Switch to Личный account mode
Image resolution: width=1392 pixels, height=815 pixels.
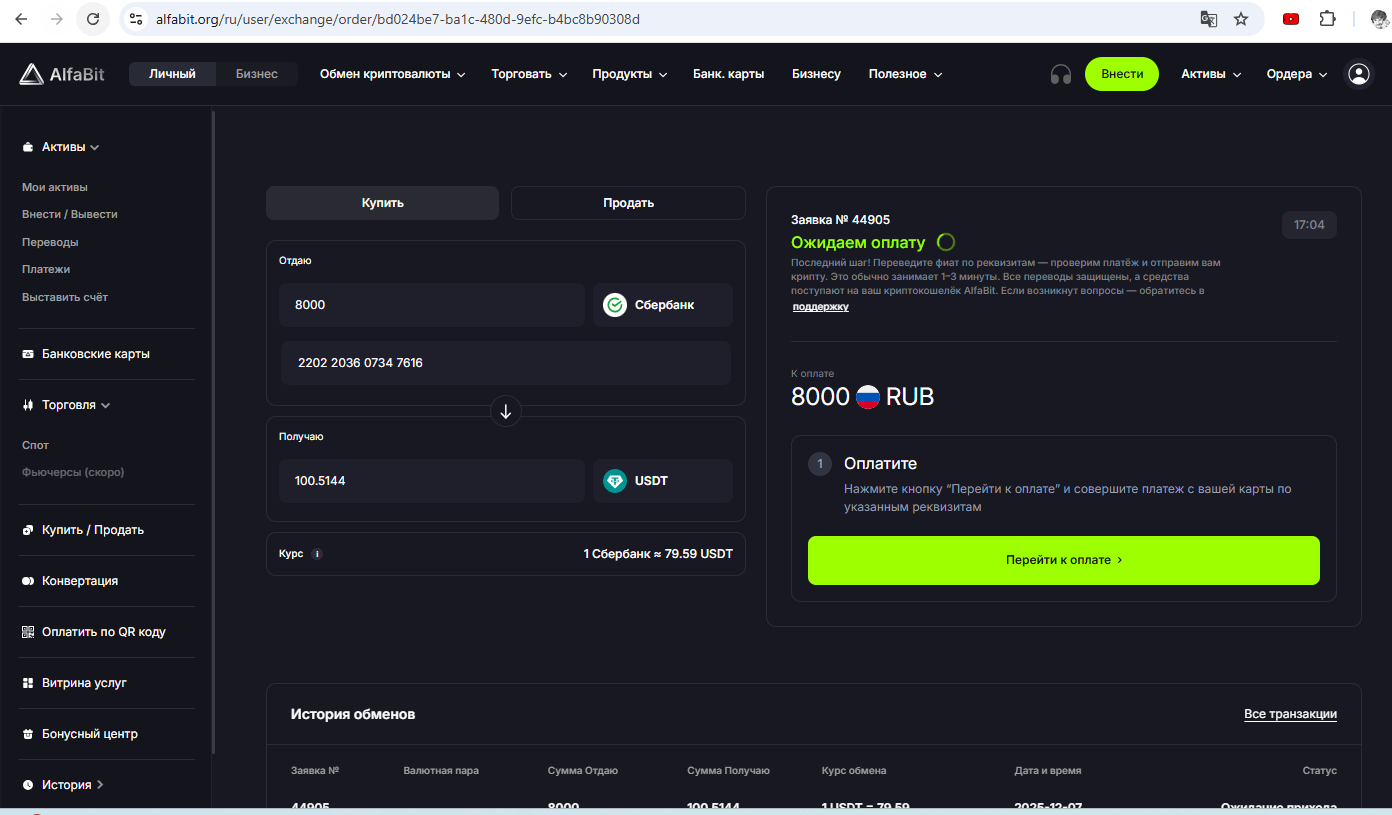pos(172,74)
